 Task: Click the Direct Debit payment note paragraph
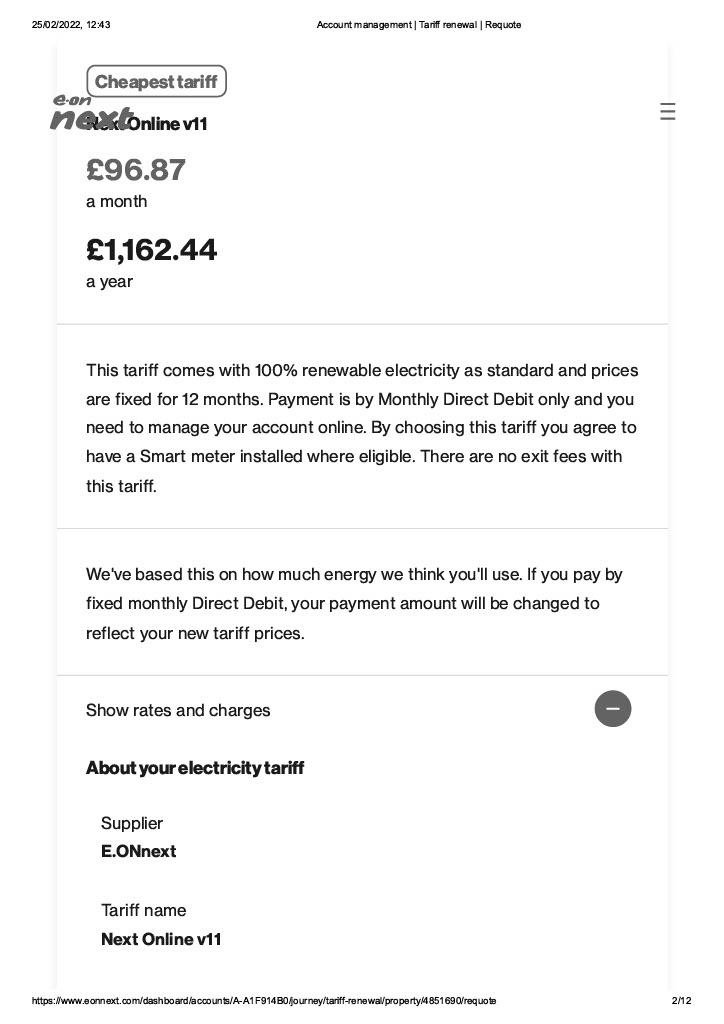pos(354,603)
